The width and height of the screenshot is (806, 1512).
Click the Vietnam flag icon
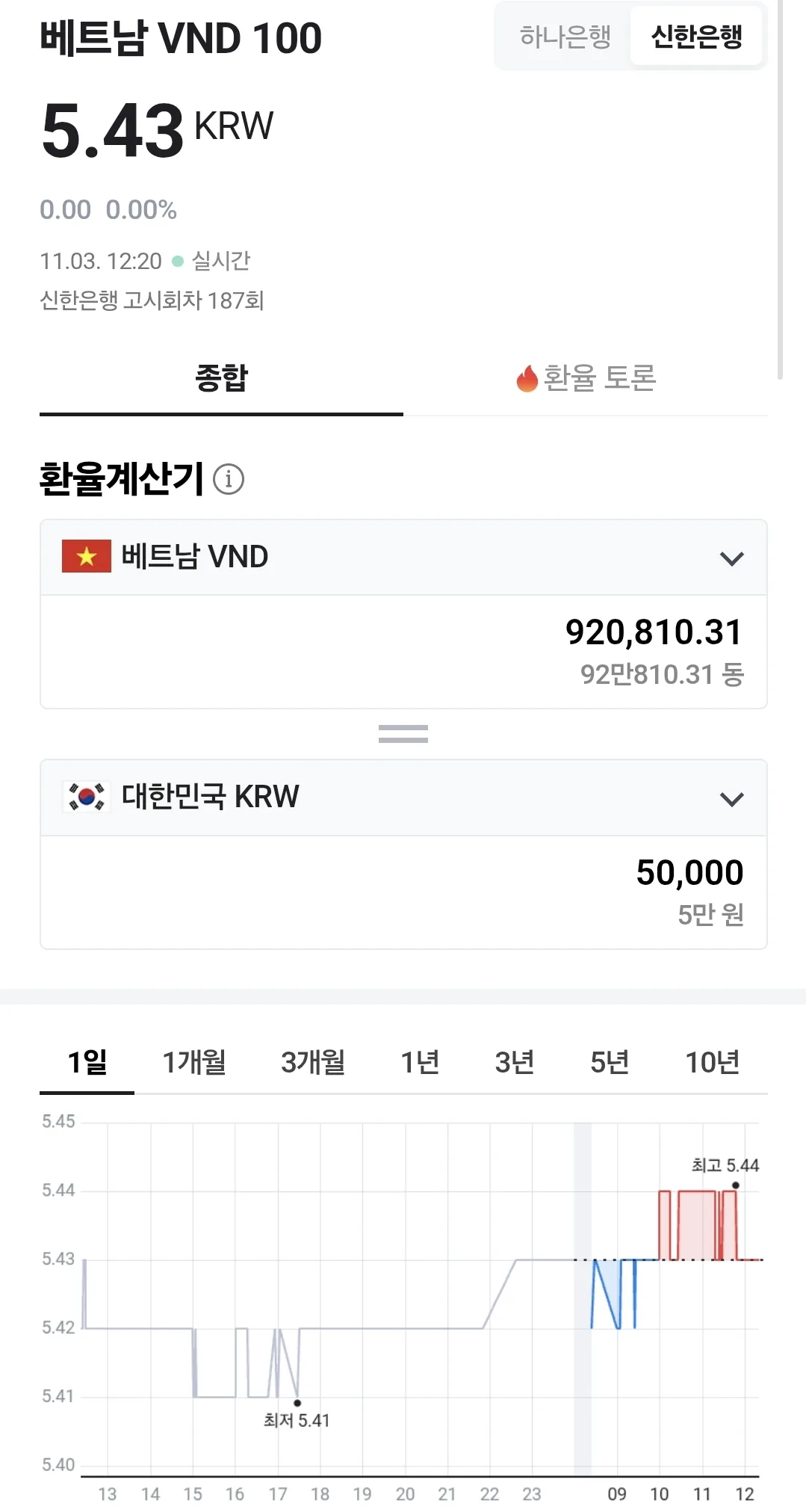click(x=87, y=556)
